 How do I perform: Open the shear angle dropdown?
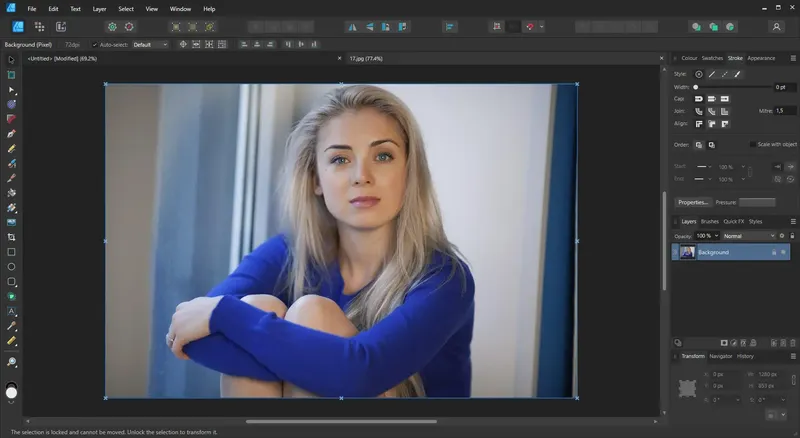click(x=783, y=400)
